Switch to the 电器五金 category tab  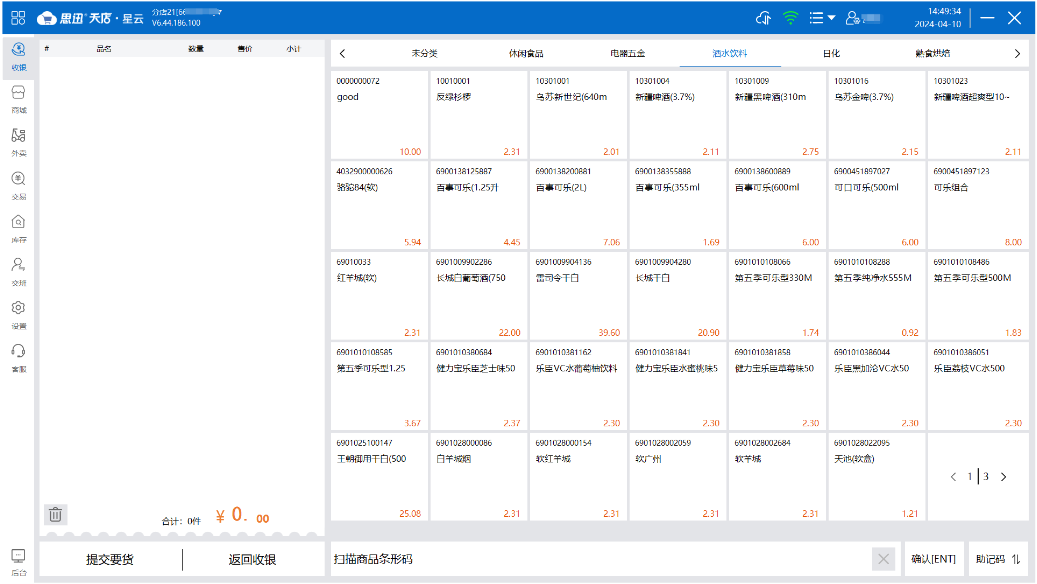(628, 54)
